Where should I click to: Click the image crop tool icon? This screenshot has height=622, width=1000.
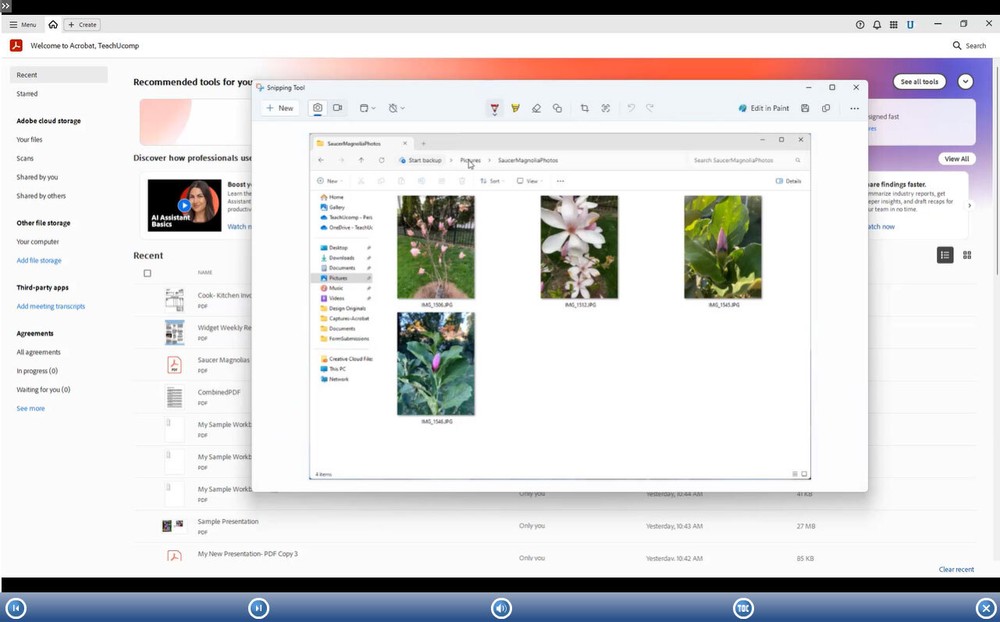[585, 108]
